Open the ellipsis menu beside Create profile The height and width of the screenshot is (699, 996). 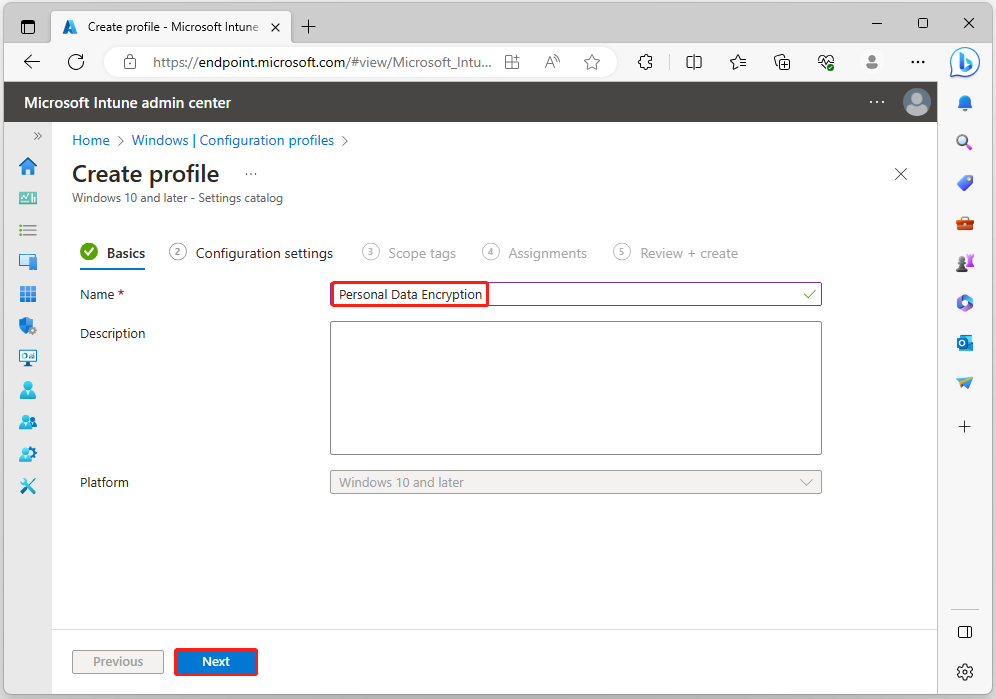(x=250, y=173)
